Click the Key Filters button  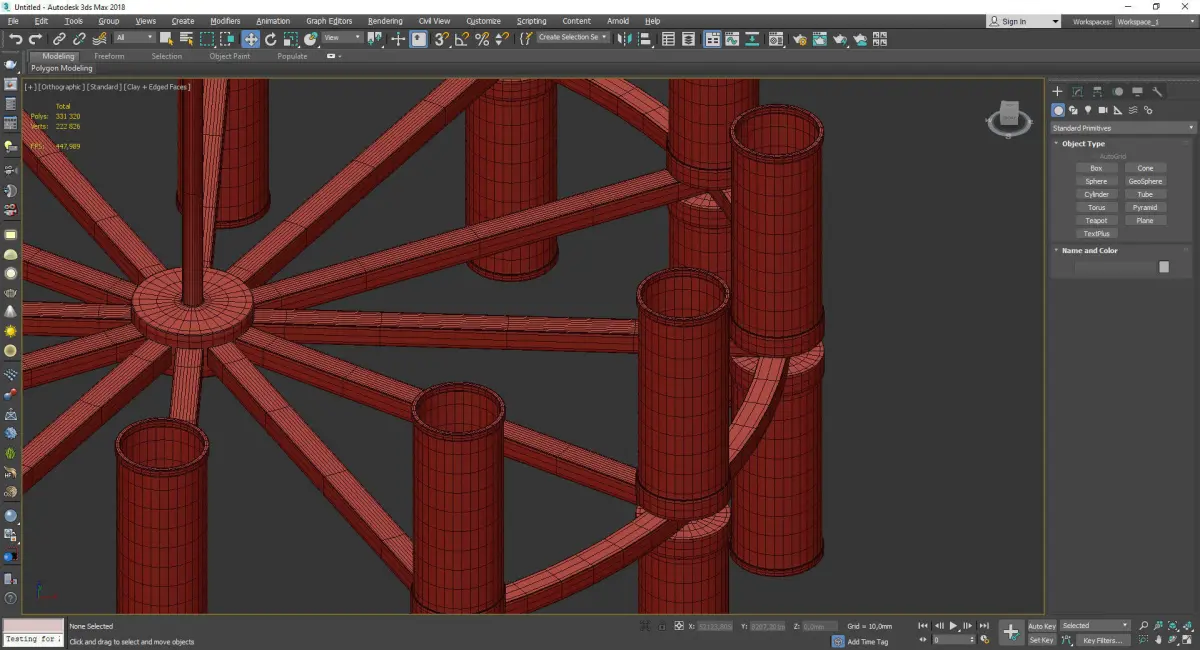(x=1102, y=640)
